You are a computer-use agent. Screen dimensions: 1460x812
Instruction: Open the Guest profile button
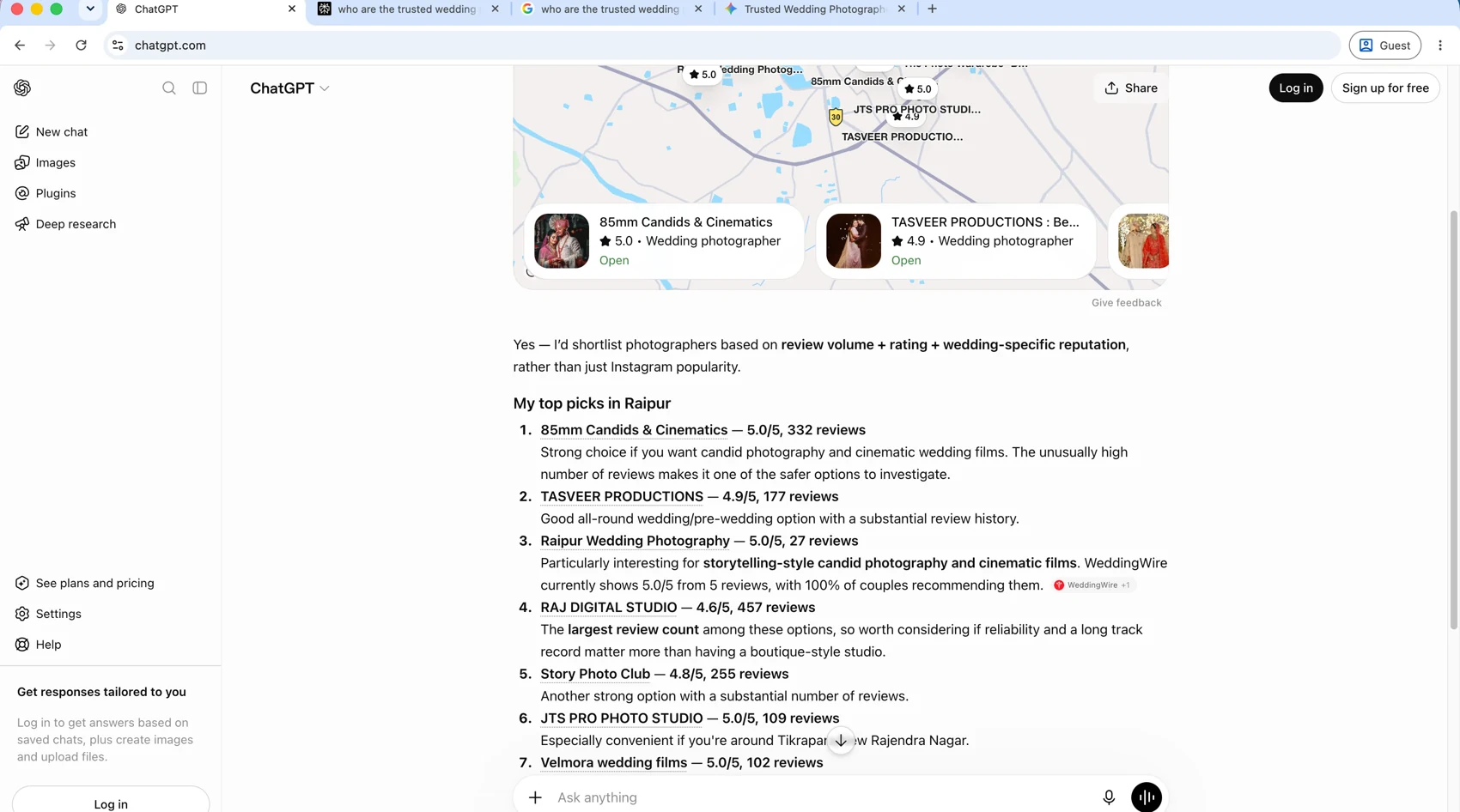1384,45
